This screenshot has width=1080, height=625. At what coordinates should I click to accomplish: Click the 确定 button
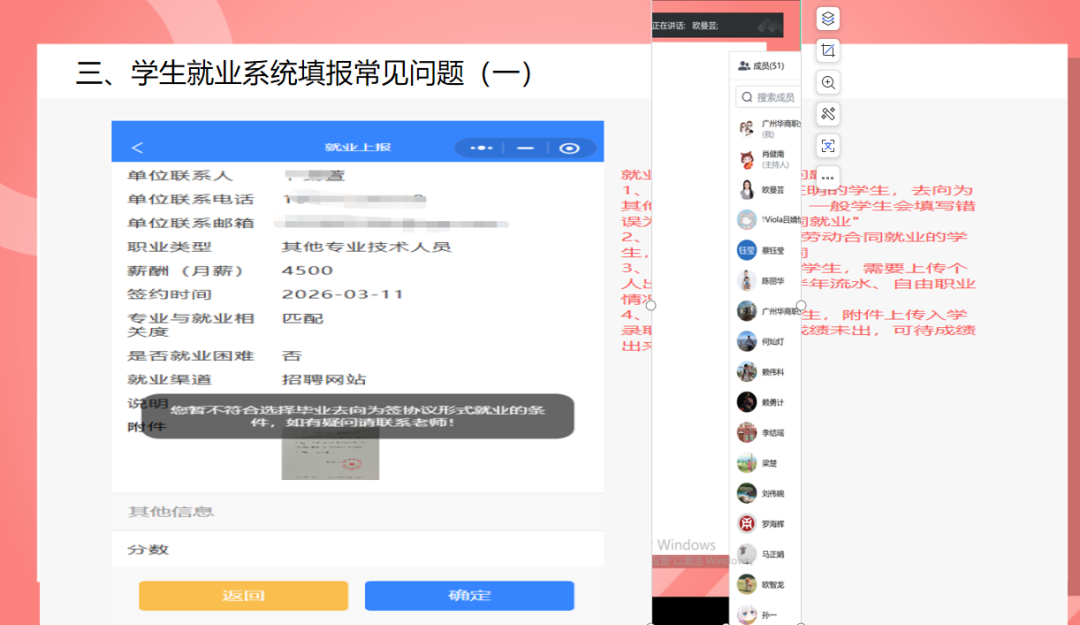tap(469, 595)
